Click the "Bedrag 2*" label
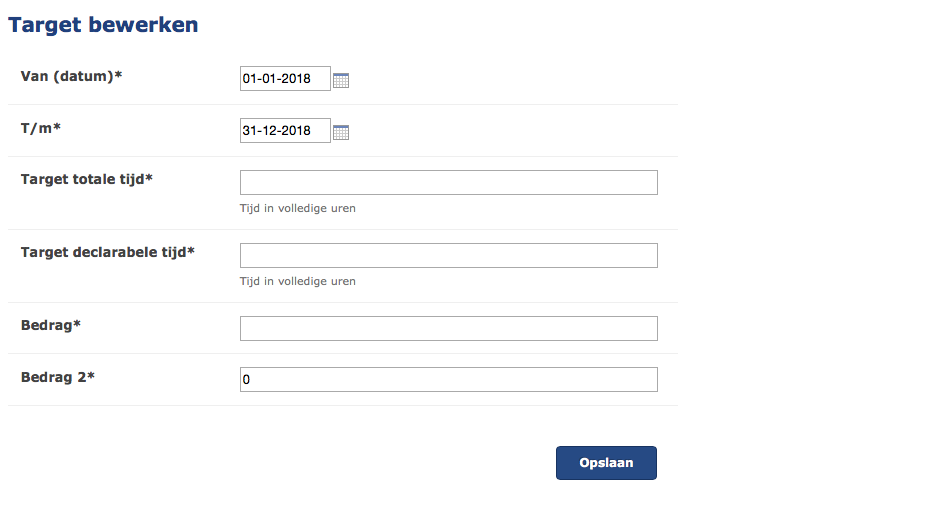The width and height of the screenshot is (931, 512). 57,377
